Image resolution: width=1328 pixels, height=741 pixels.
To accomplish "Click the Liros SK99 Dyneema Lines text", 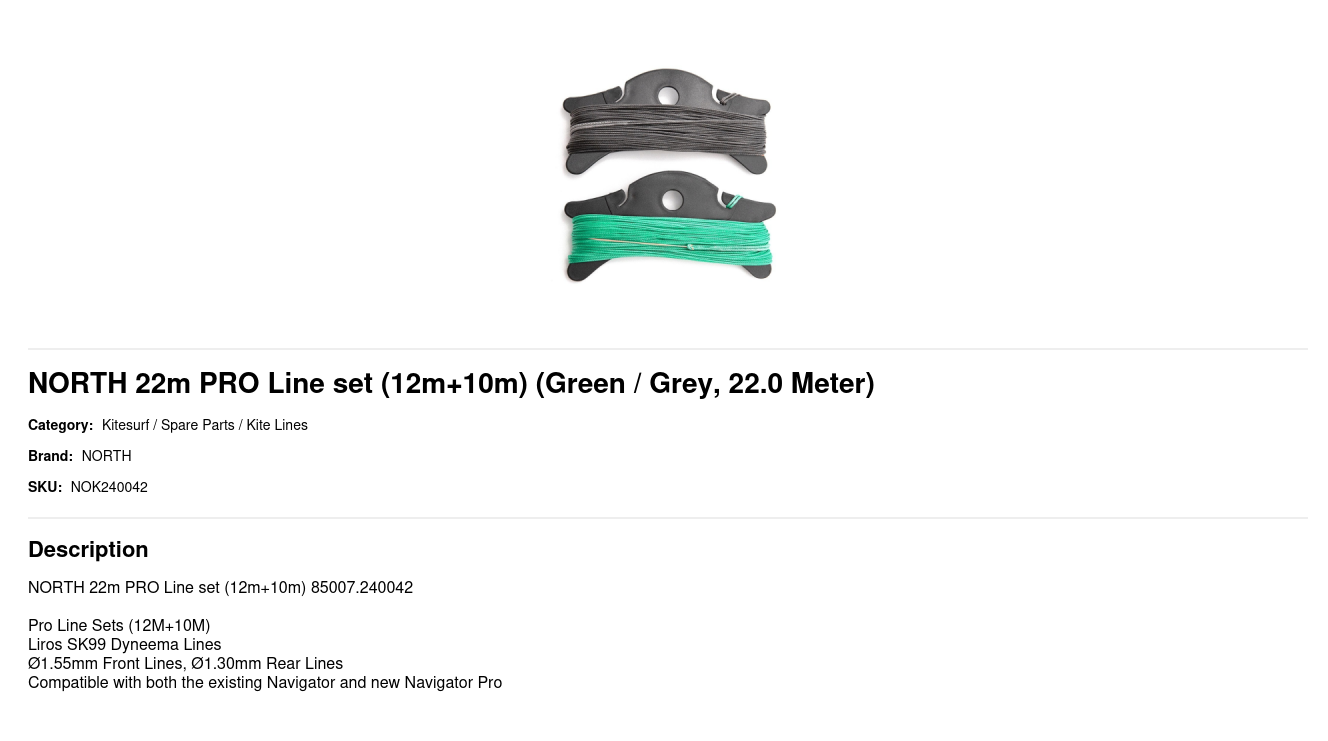I will coord(124,644).
